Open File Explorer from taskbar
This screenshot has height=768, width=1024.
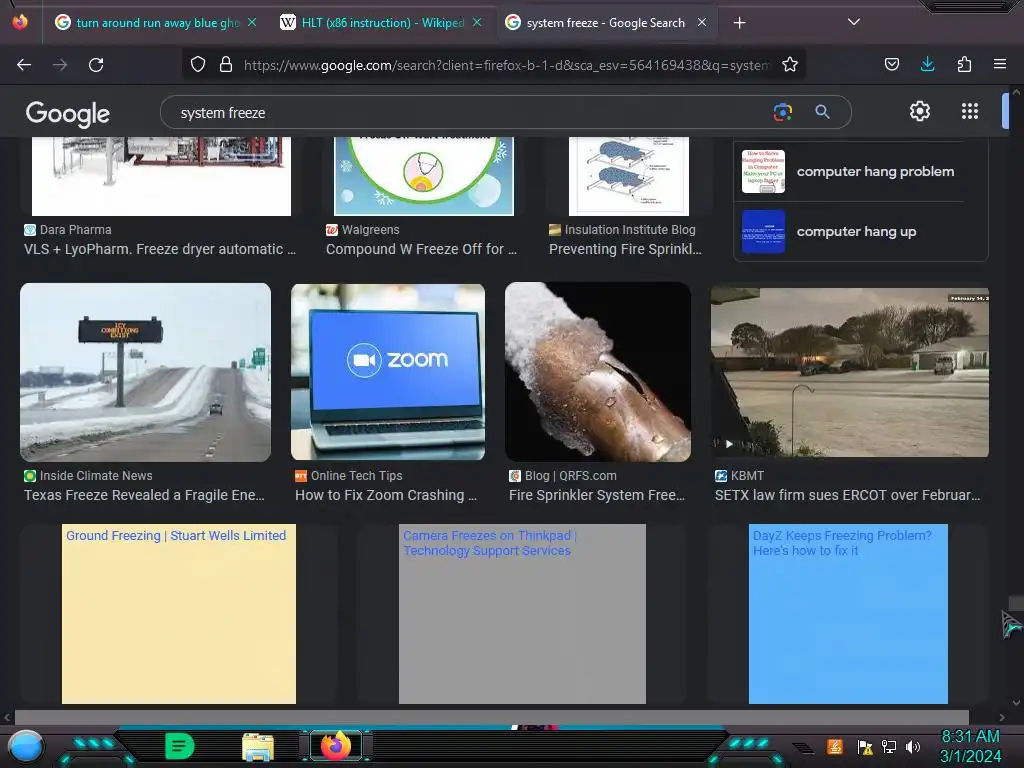[258, 747]
